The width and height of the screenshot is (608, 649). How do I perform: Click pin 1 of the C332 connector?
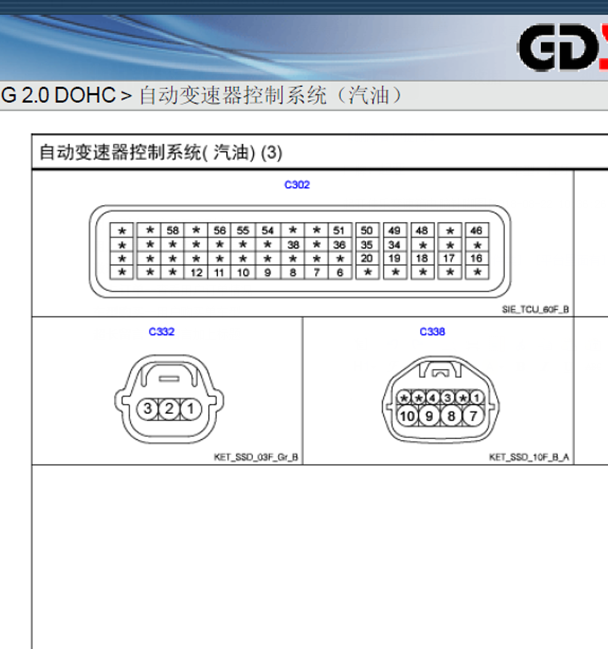coord(191,409)
